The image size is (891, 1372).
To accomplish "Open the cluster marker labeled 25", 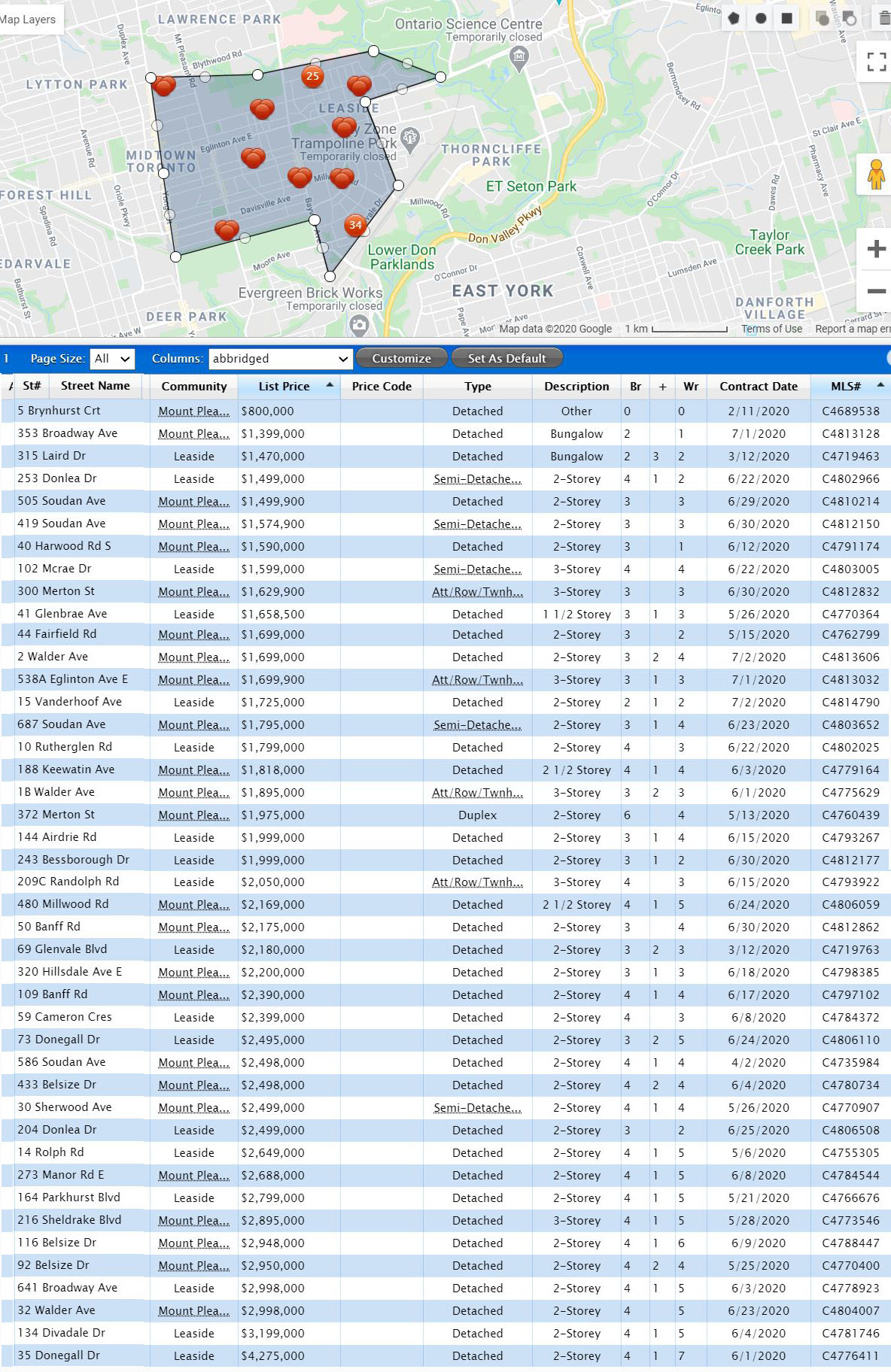I will click(x=312, y=76).
